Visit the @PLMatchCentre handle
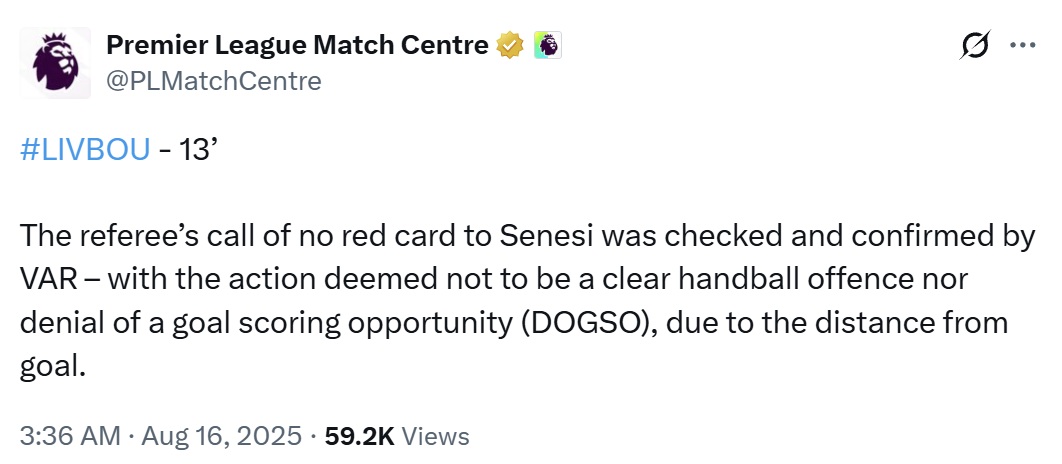The image size is (1062, 464). tap(214, 81)
